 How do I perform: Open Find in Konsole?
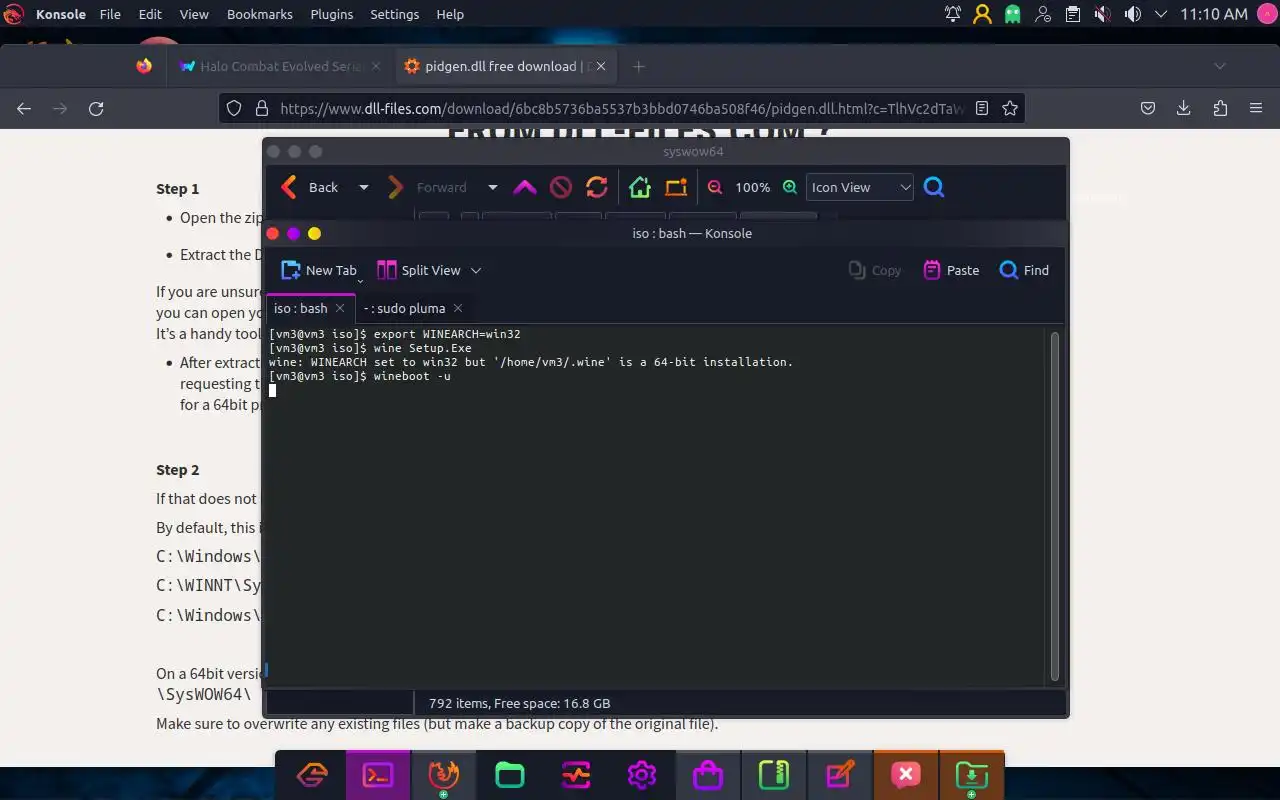[1025, 270]
